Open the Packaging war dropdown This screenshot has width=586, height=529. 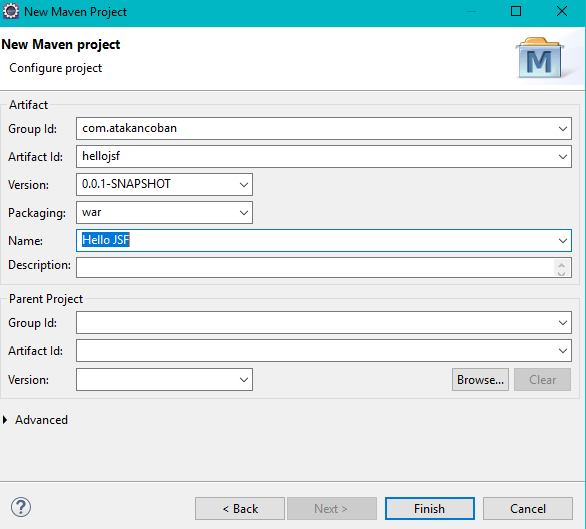point(244,213)
